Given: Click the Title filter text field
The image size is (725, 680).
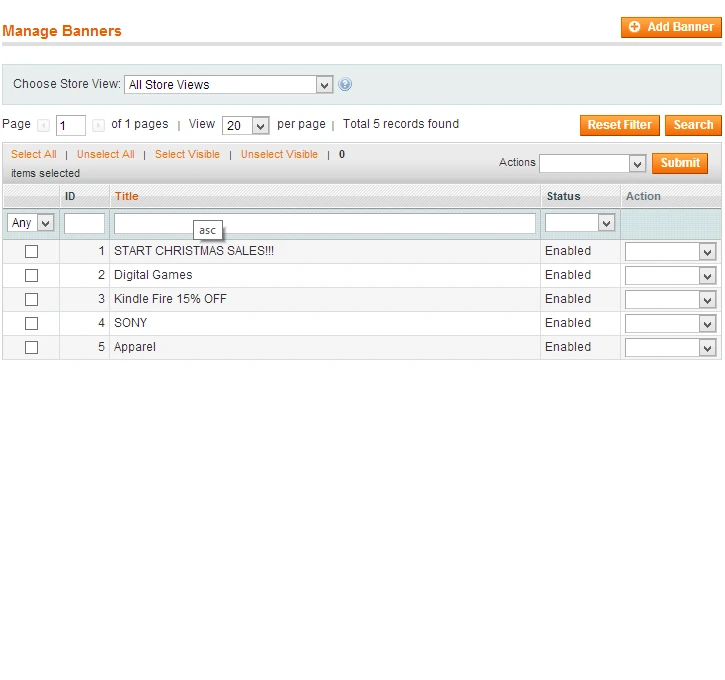Looking at the screenshot, I should 324,223.
